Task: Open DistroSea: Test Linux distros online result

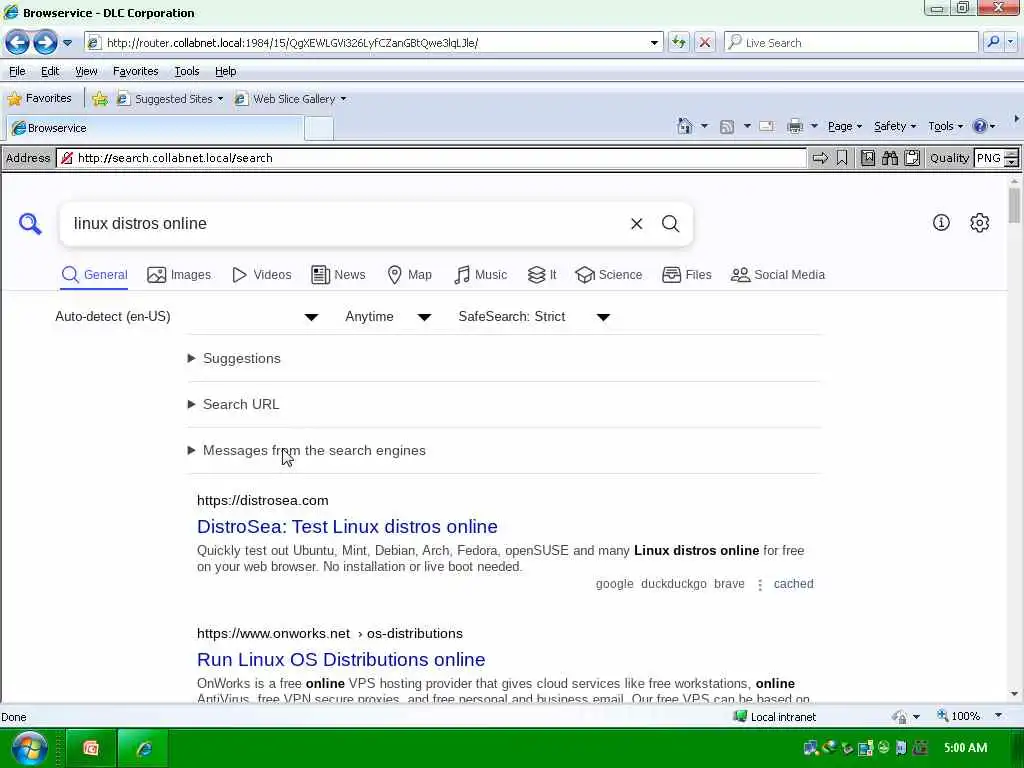Action: [347, 527]
